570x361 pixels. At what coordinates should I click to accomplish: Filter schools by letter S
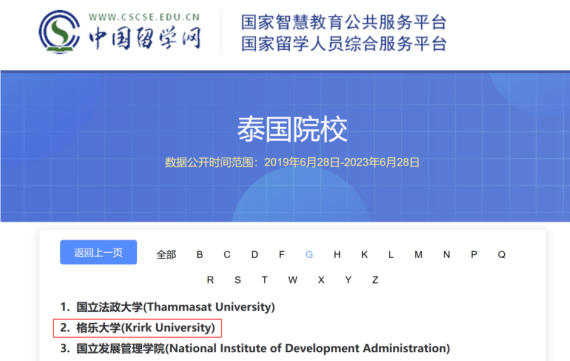click(x=238, y=280)
